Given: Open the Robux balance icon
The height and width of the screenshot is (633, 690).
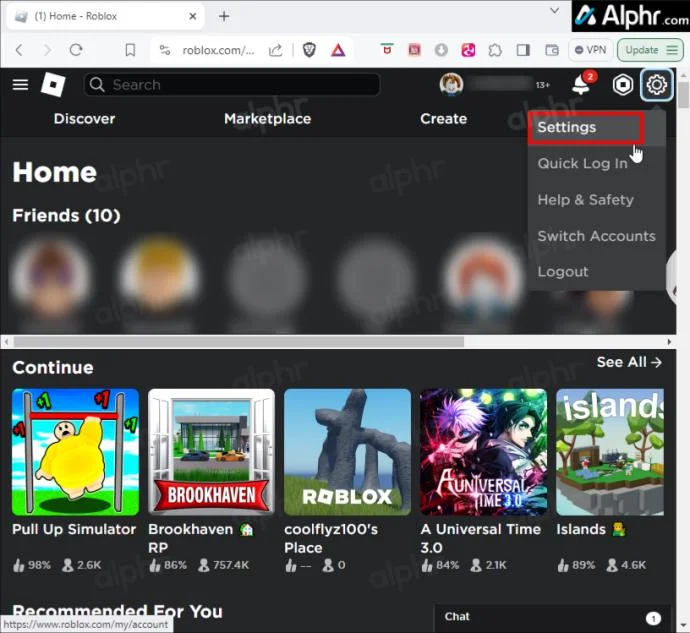Looking at the screenshot, I should (623, 85).
